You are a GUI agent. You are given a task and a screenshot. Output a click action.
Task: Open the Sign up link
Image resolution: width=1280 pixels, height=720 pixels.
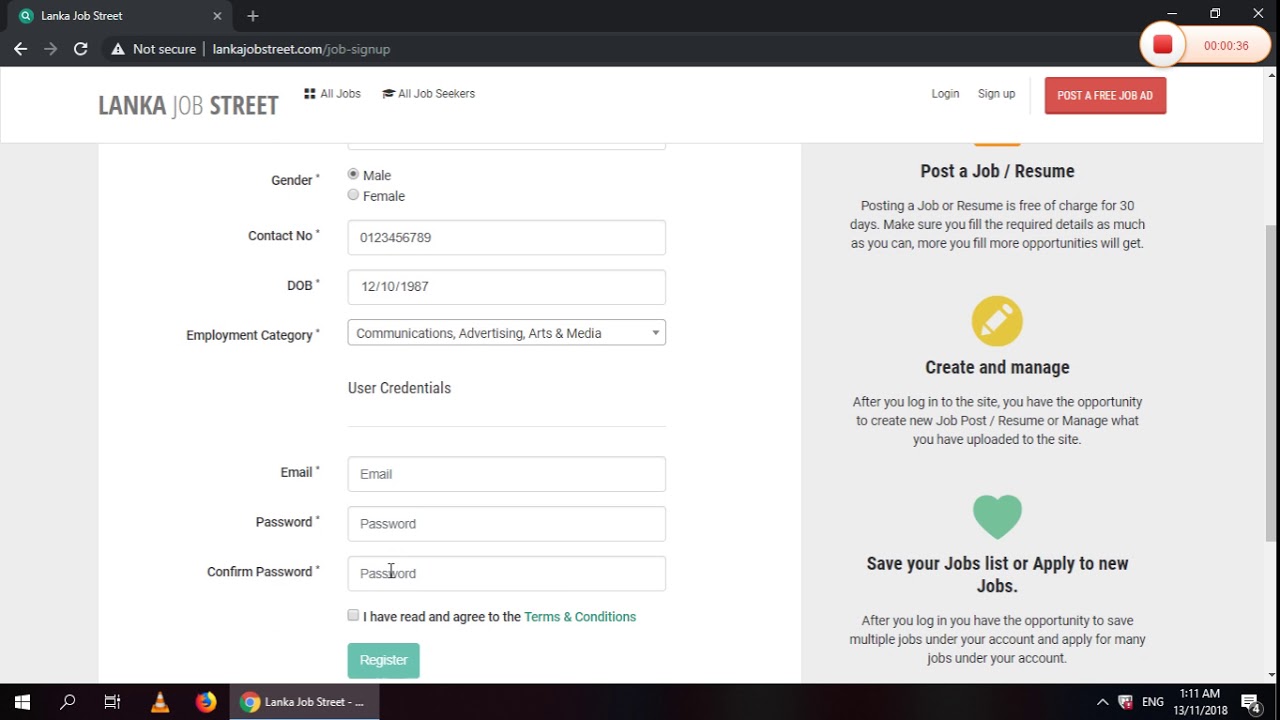(x=996, y=94)
